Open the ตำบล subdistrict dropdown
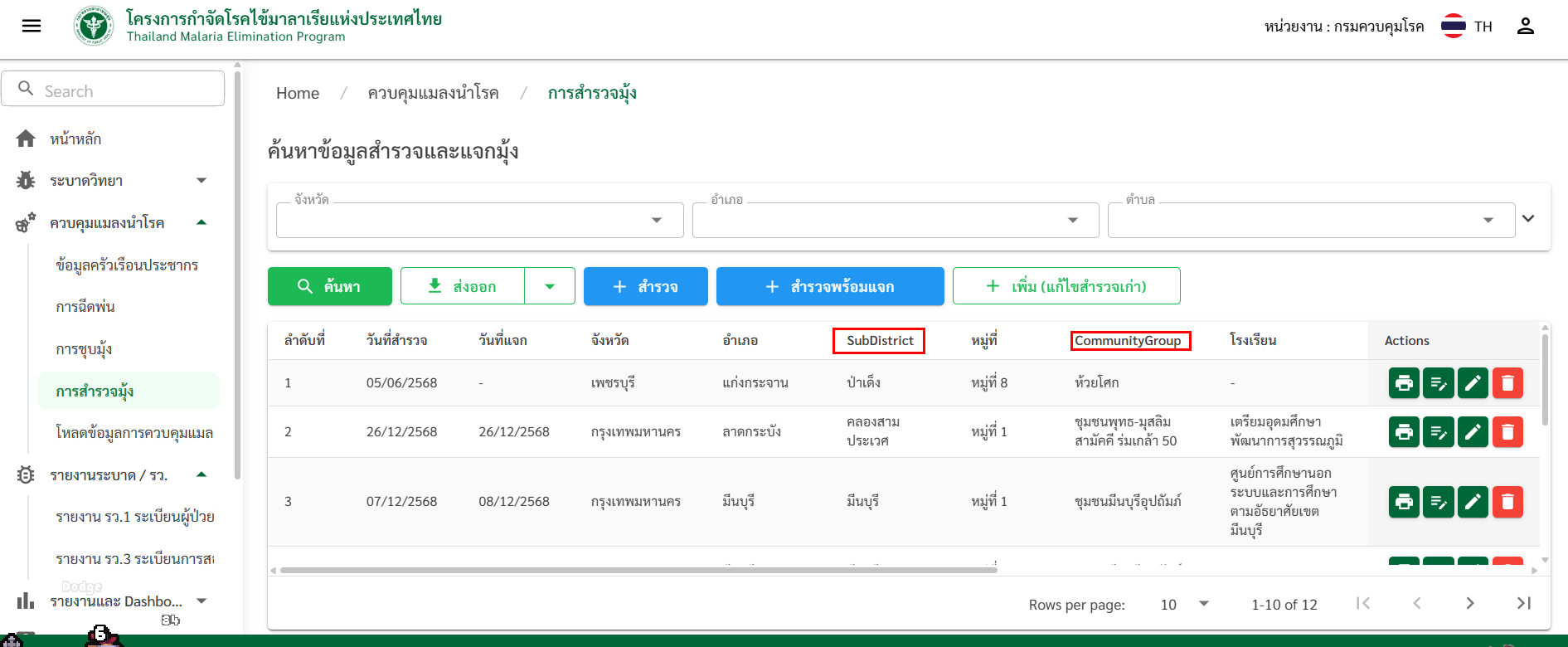This screenshot has width=1568, height=647. pos(1310,220)
